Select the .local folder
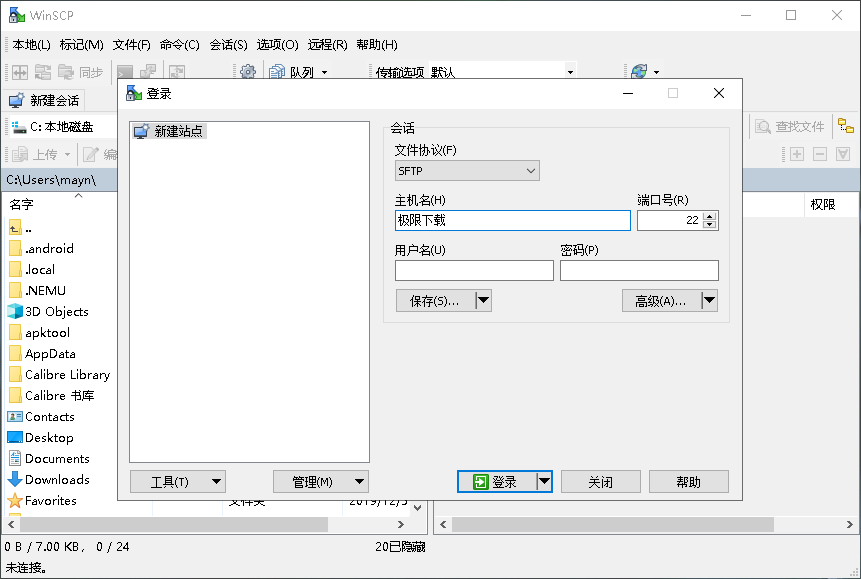861x579 pixels. [x=32, y=270]
